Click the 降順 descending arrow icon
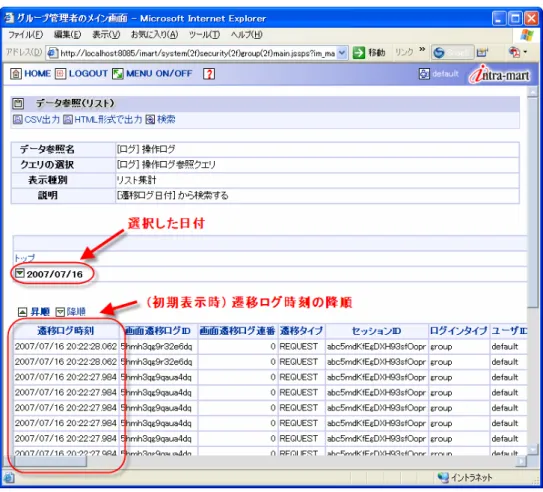Image resolution: width=543 pixels, height=492 pixels. click(60, 312)
